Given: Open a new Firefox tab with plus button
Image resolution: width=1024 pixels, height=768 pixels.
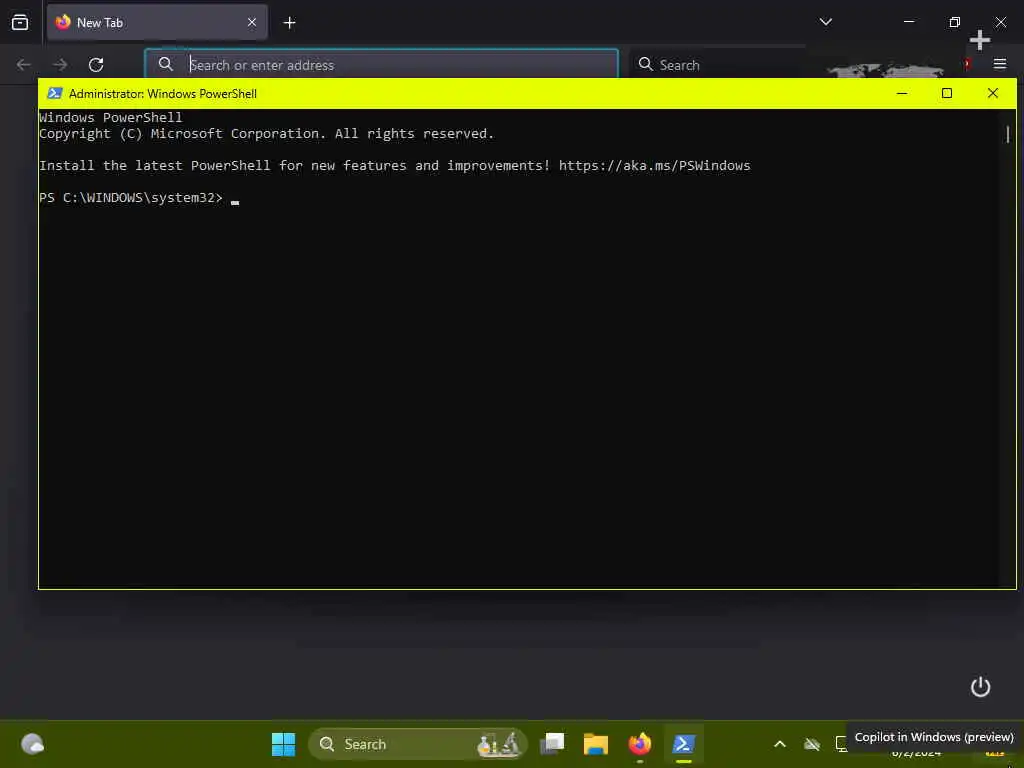Looking at the screenshot, I should pos(289,23).
